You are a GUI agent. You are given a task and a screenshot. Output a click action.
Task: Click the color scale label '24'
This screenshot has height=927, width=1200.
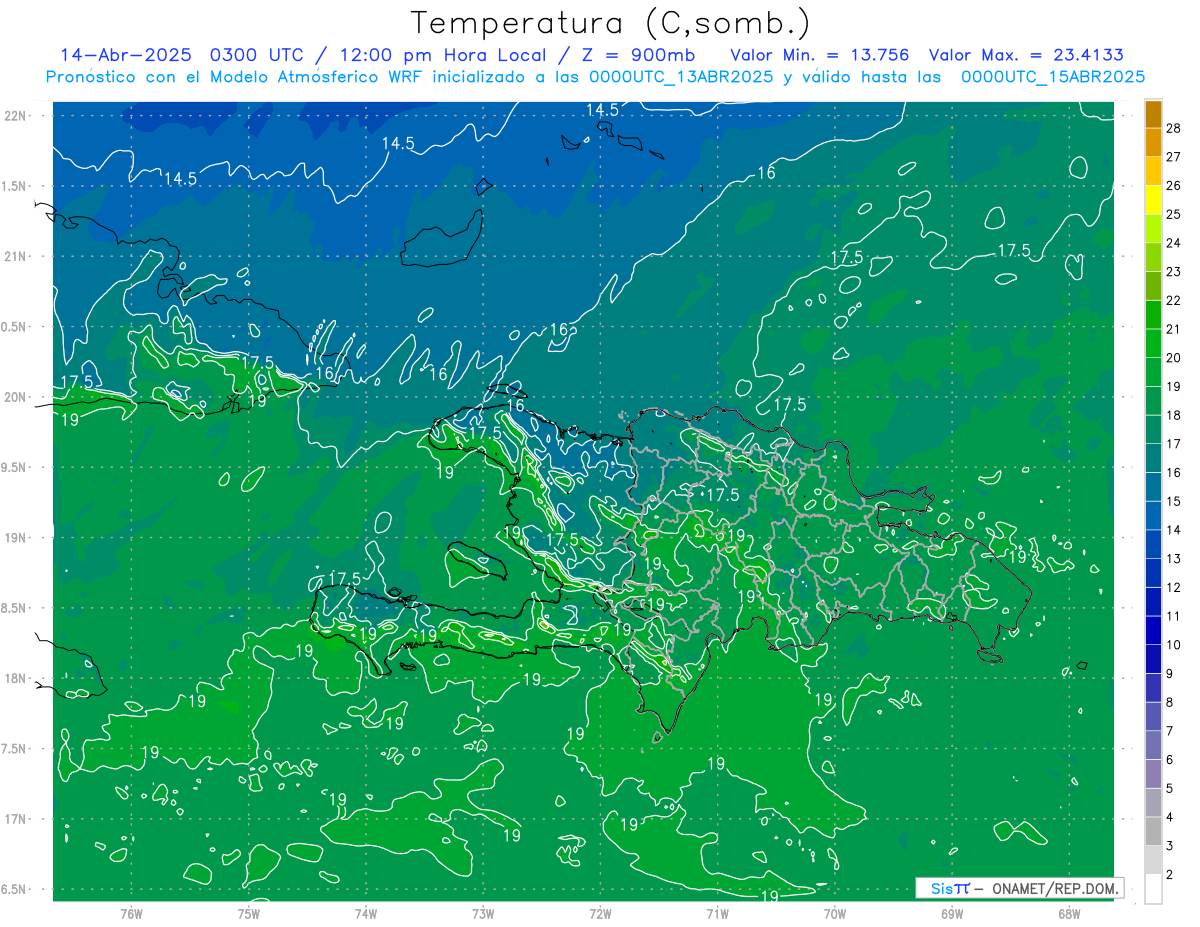[1174, 243]
